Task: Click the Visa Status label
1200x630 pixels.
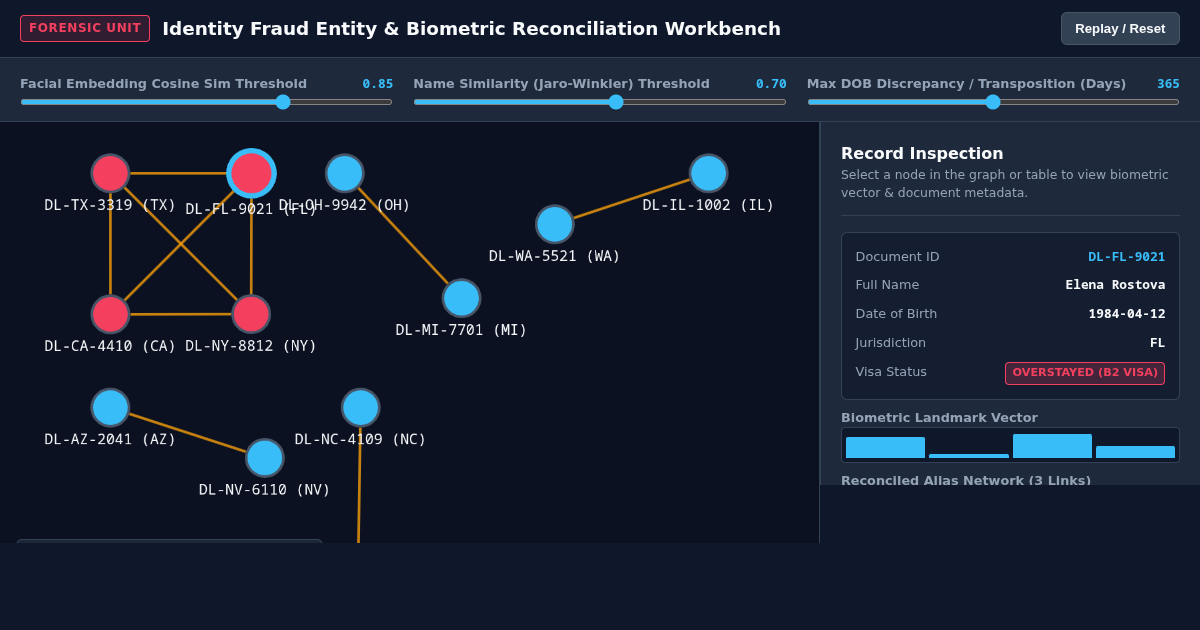Action: click(891, 372)
